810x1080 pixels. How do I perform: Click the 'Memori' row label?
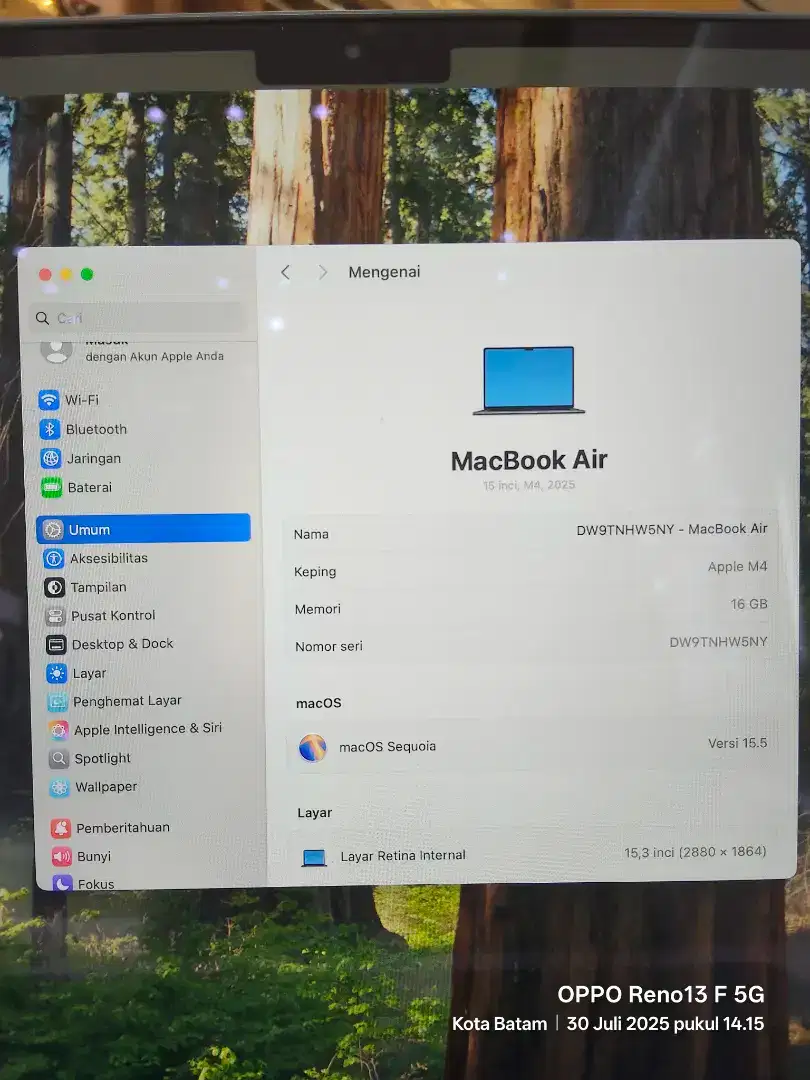(318, 609)
